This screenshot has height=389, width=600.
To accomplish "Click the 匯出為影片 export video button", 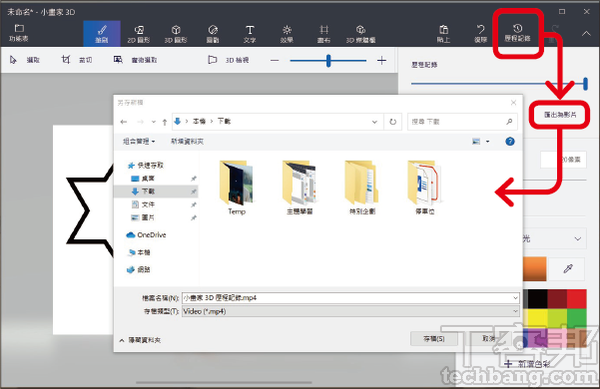I will click(x=560, y=114).
